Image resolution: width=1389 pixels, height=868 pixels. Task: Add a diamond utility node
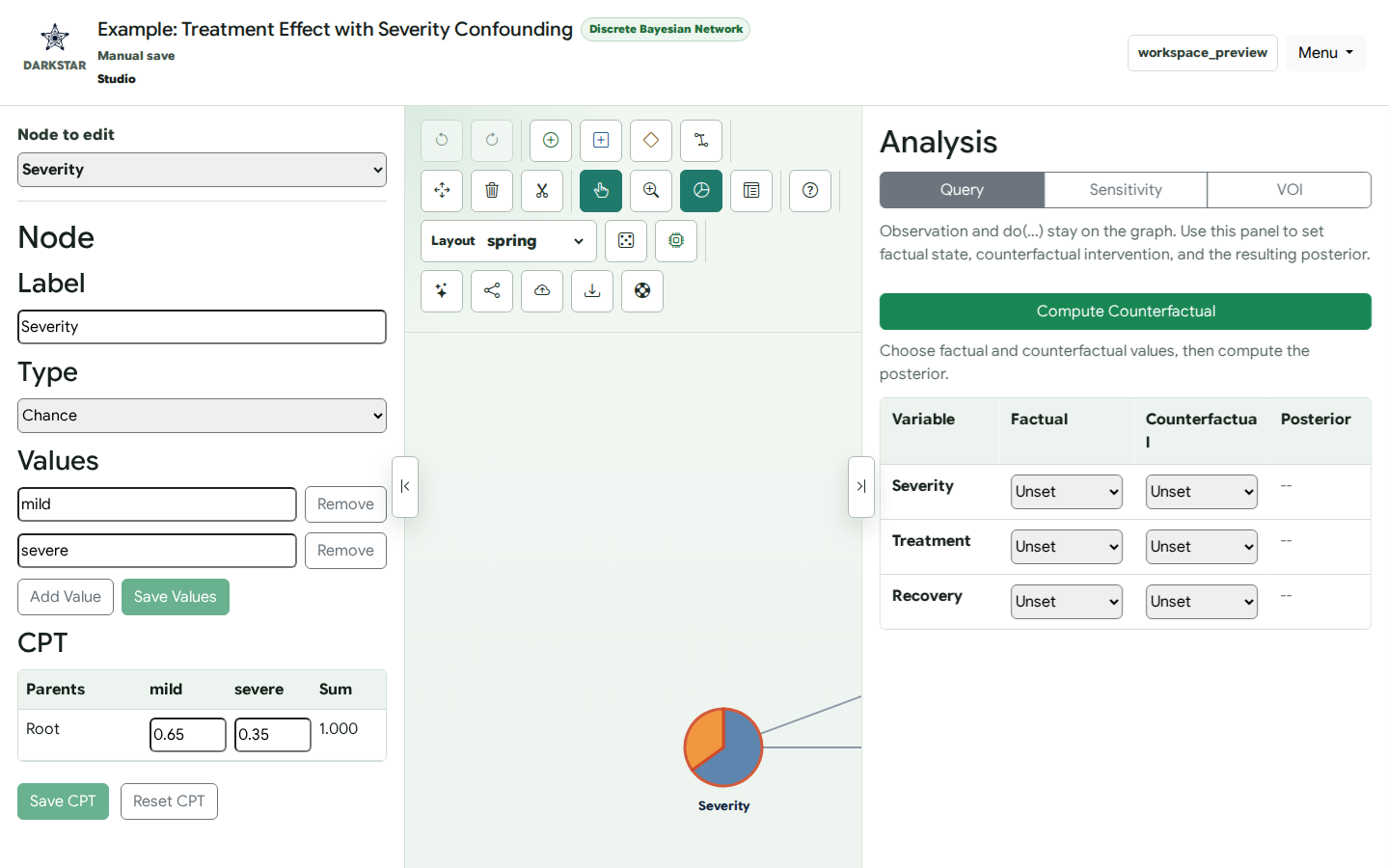tap(651, 141)
